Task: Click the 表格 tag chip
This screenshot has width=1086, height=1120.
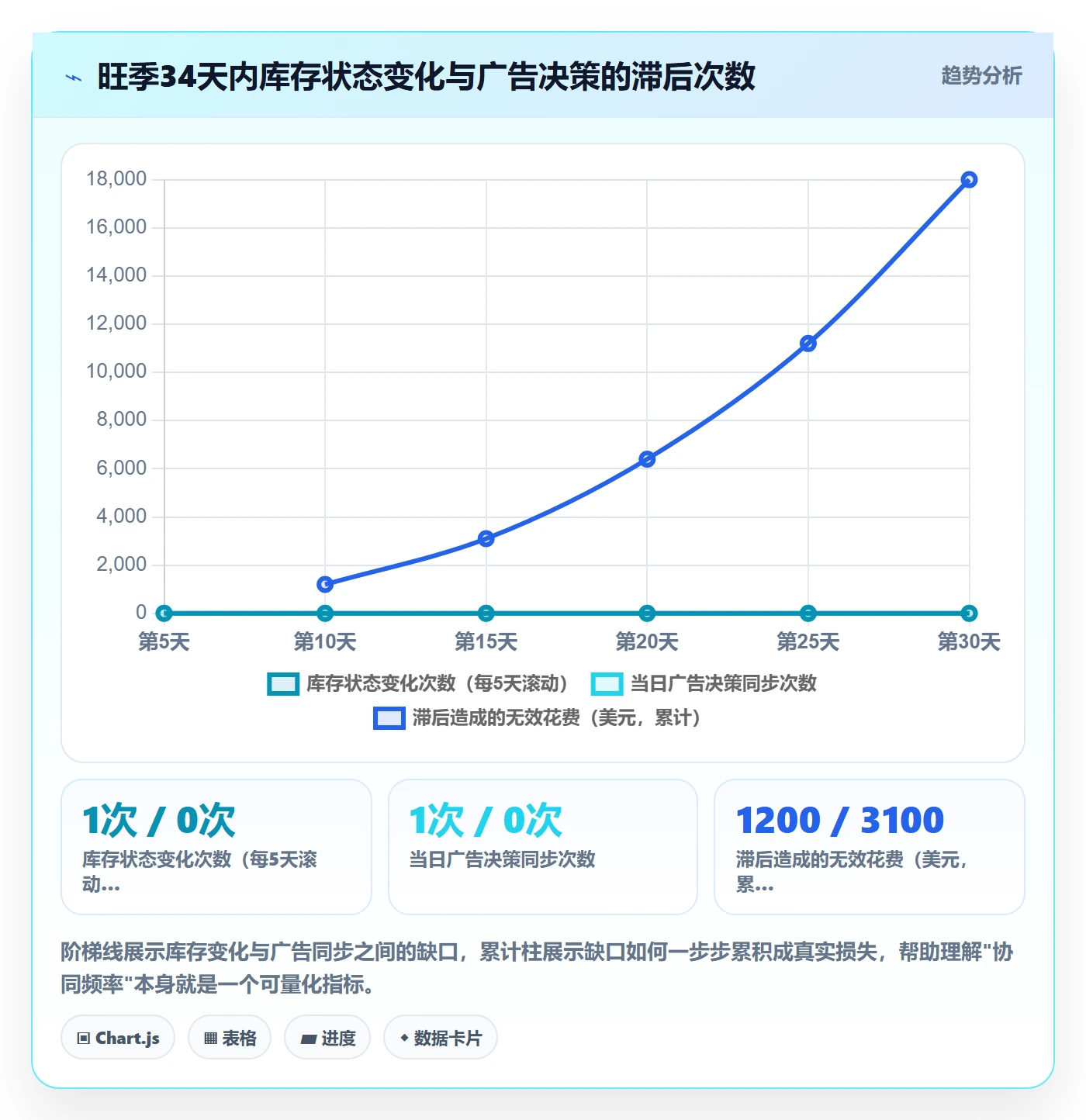Action: coord(230,1038)
